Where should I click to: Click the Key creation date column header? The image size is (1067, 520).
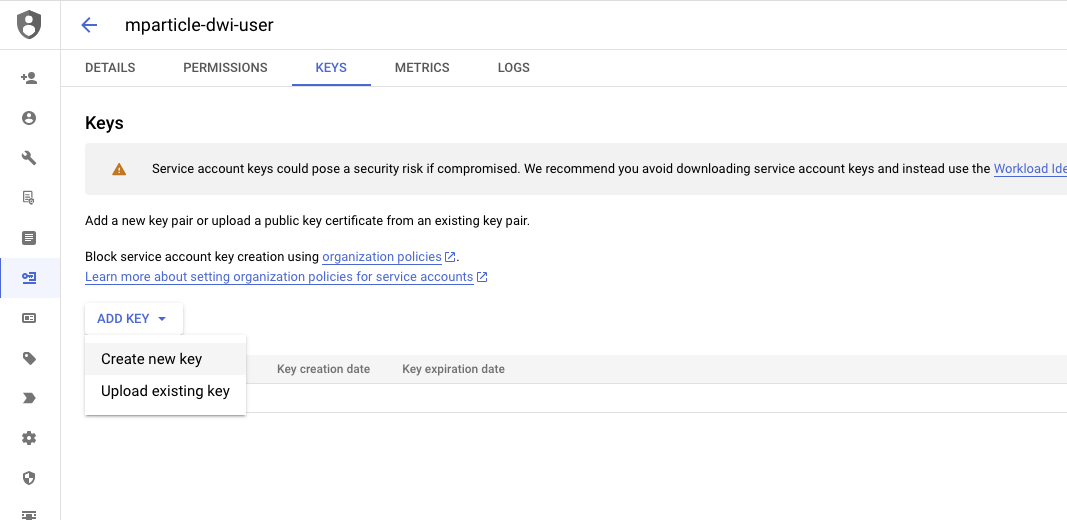(323, 369)
